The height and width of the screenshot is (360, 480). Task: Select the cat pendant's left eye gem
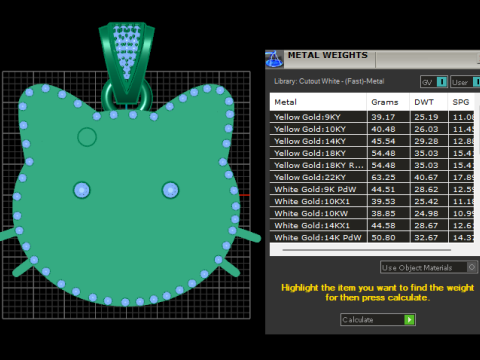tap(82, 190)
